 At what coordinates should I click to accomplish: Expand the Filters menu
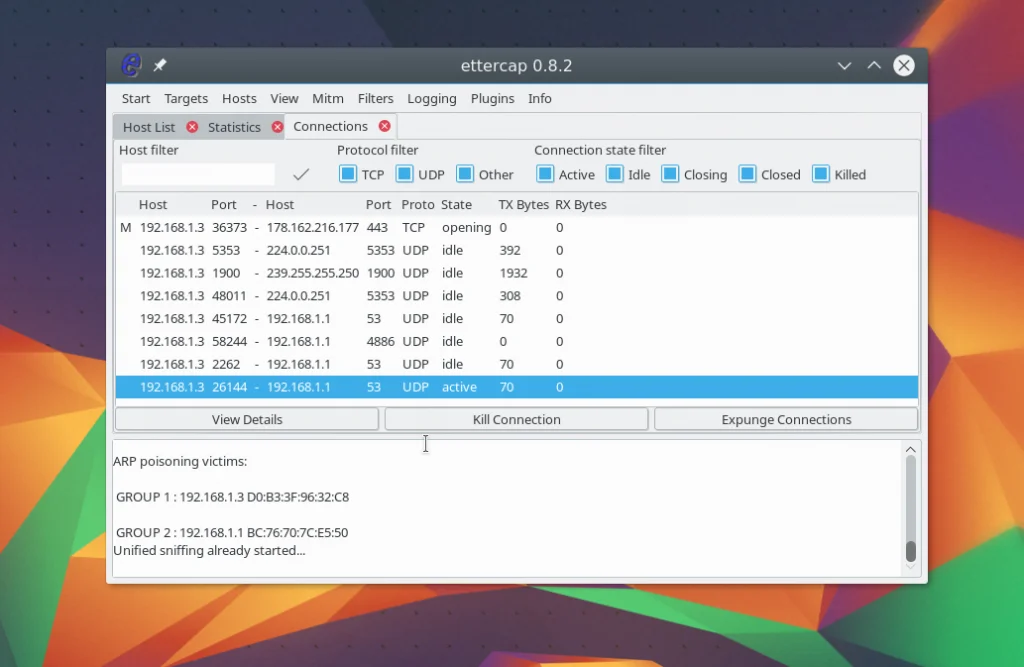pyautogui.click(x=375, y=99)
